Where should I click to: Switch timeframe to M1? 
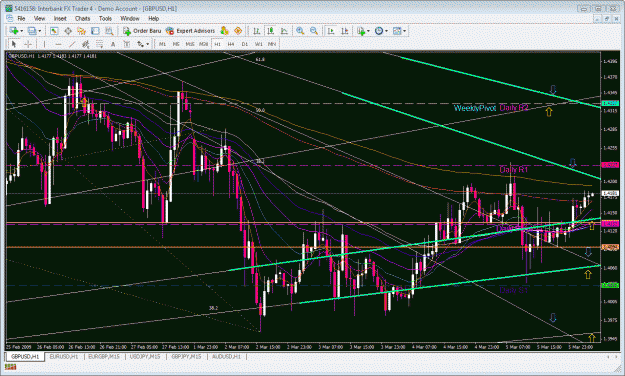(162, 44)
